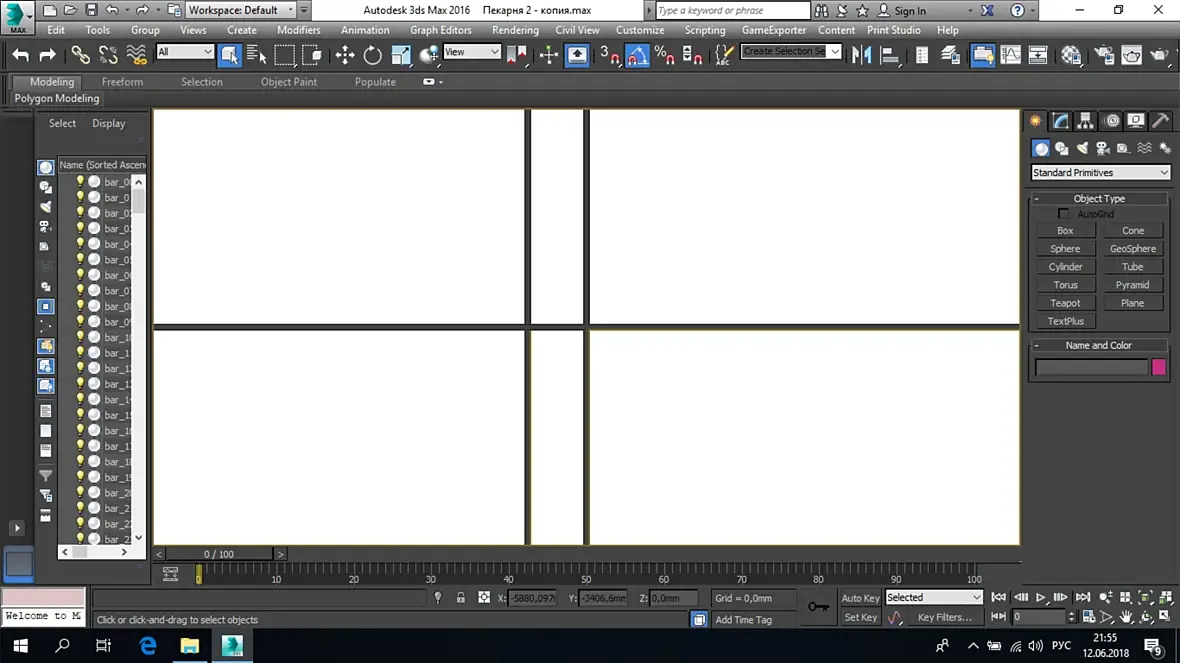Activate the Select and Rotate tool
This screenshot has width=1180, height=663.
373,55
